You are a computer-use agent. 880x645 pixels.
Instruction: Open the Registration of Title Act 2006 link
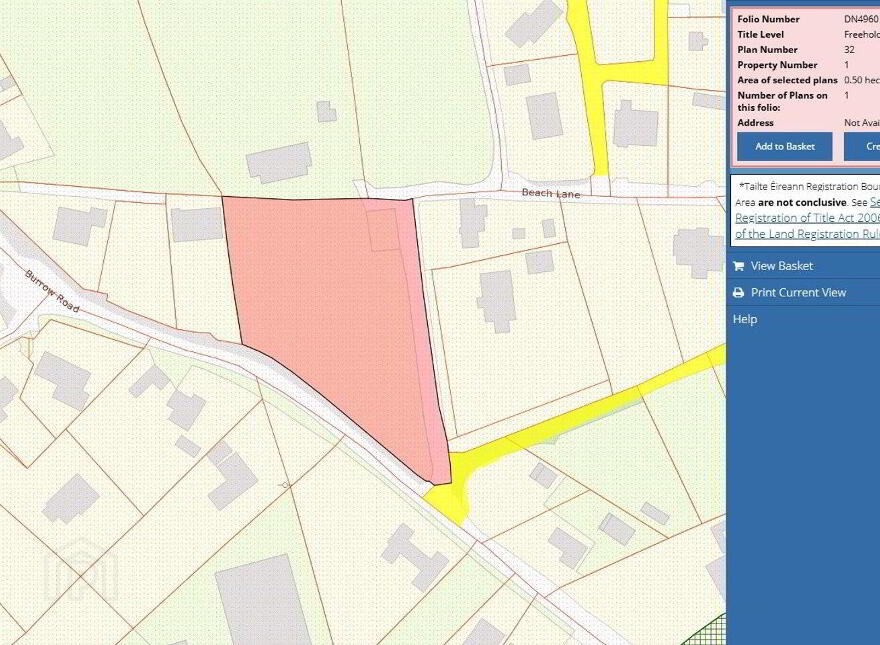click(x=808, y=218)
